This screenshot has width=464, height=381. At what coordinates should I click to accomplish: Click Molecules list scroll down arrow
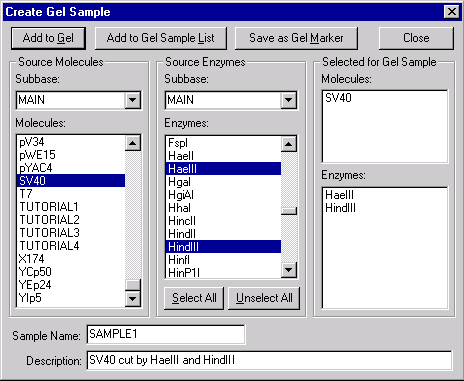click(133, 298)
